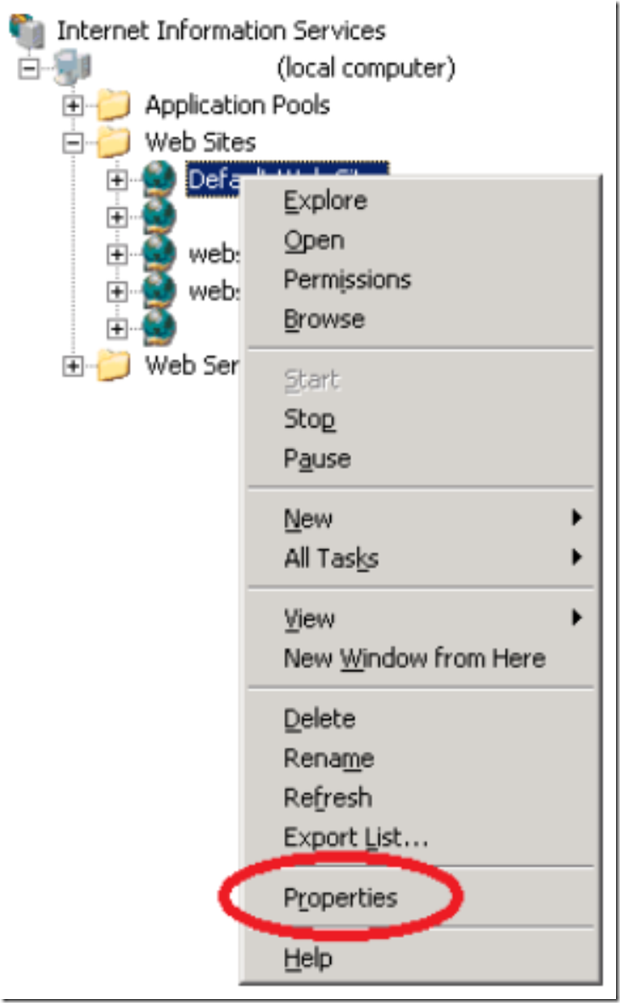Click the Web Sites folder icon
Image resolution: width=620 pixels, height=1003 pixels.
[114, 142]
